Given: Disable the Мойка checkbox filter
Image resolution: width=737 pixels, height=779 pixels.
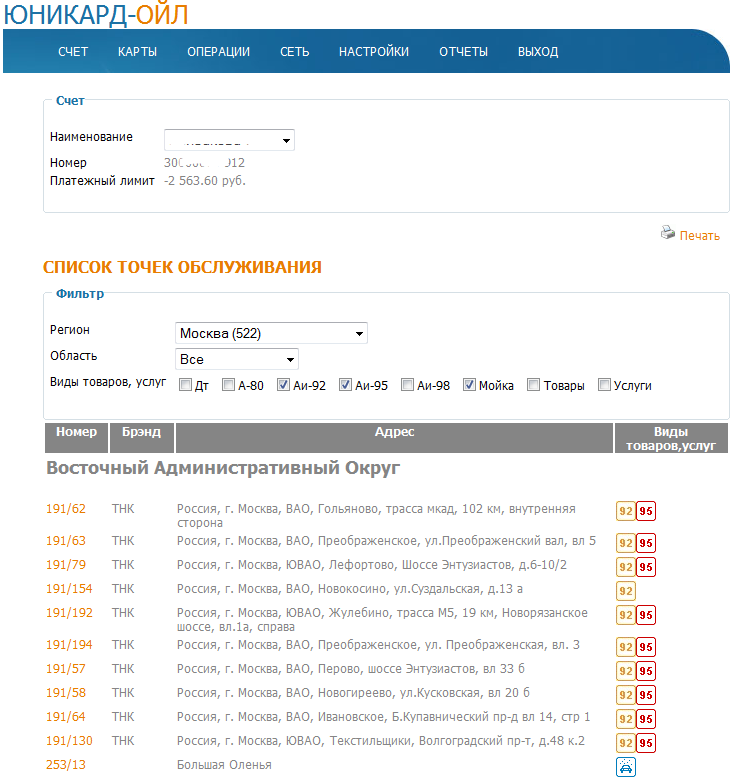Looking at the screenshot, I should pos(469,385).
